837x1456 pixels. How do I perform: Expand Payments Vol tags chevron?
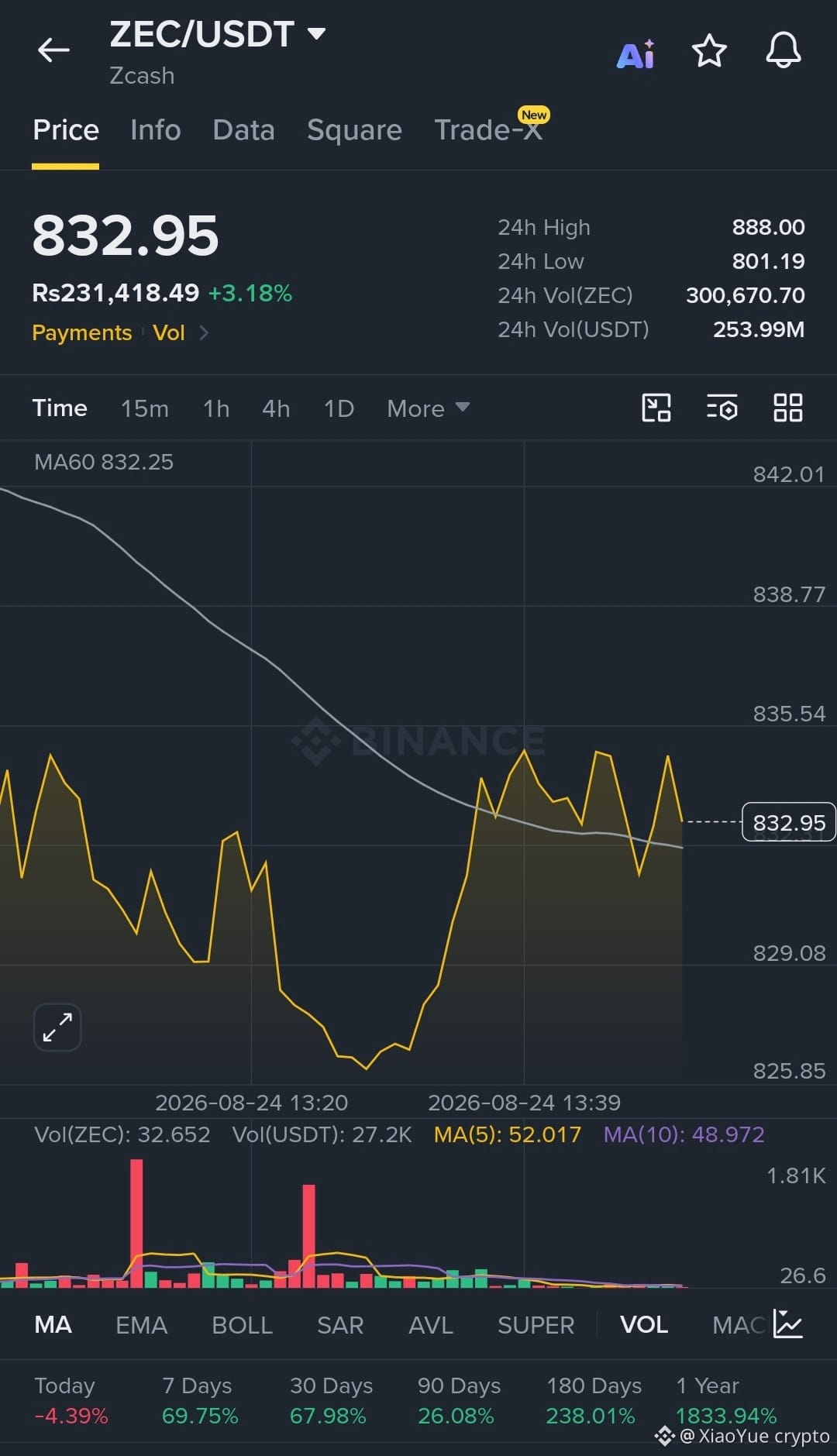point(204,332)
